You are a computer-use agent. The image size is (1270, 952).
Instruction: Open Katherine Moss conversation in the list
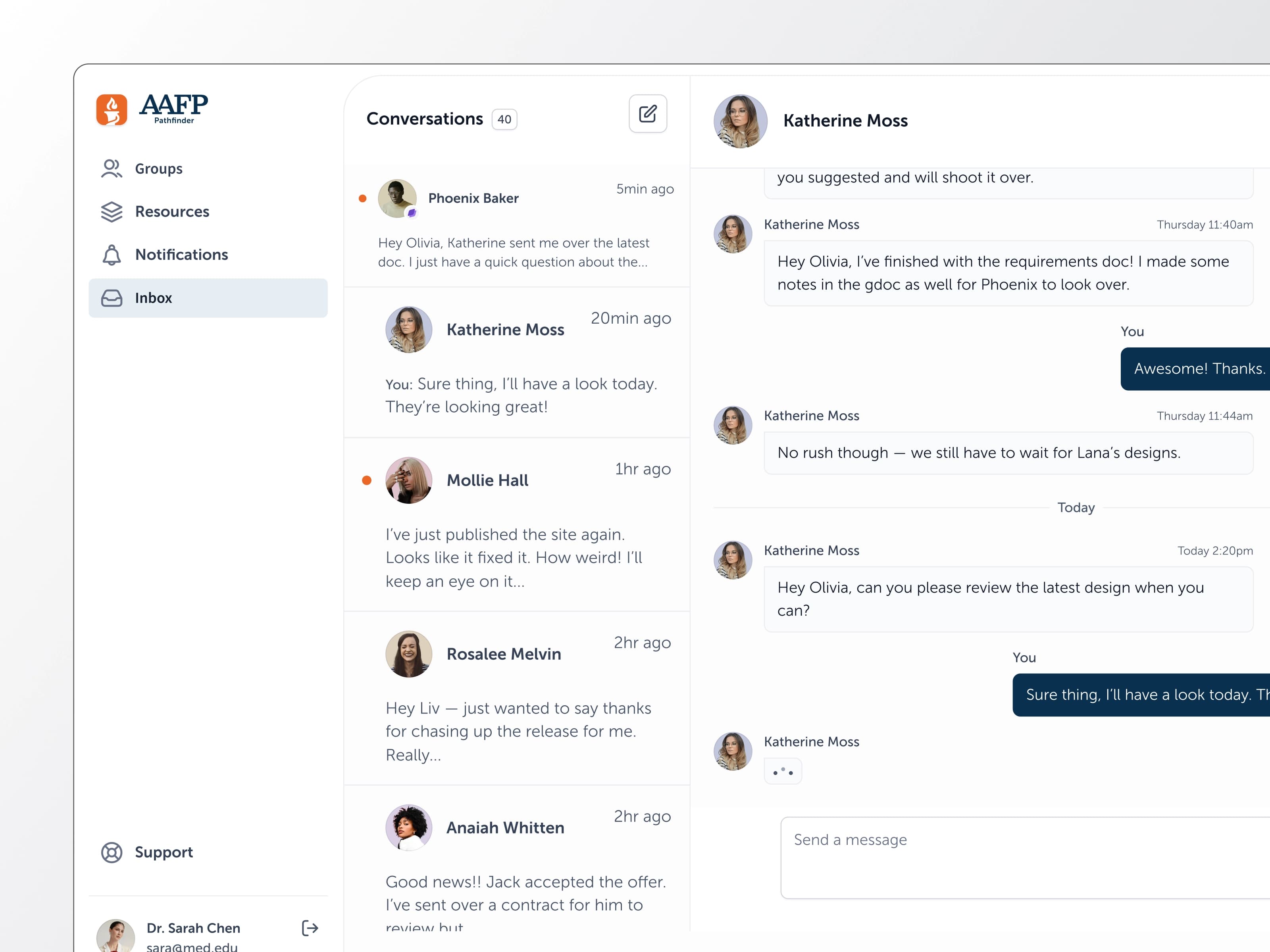pos(517,363)
